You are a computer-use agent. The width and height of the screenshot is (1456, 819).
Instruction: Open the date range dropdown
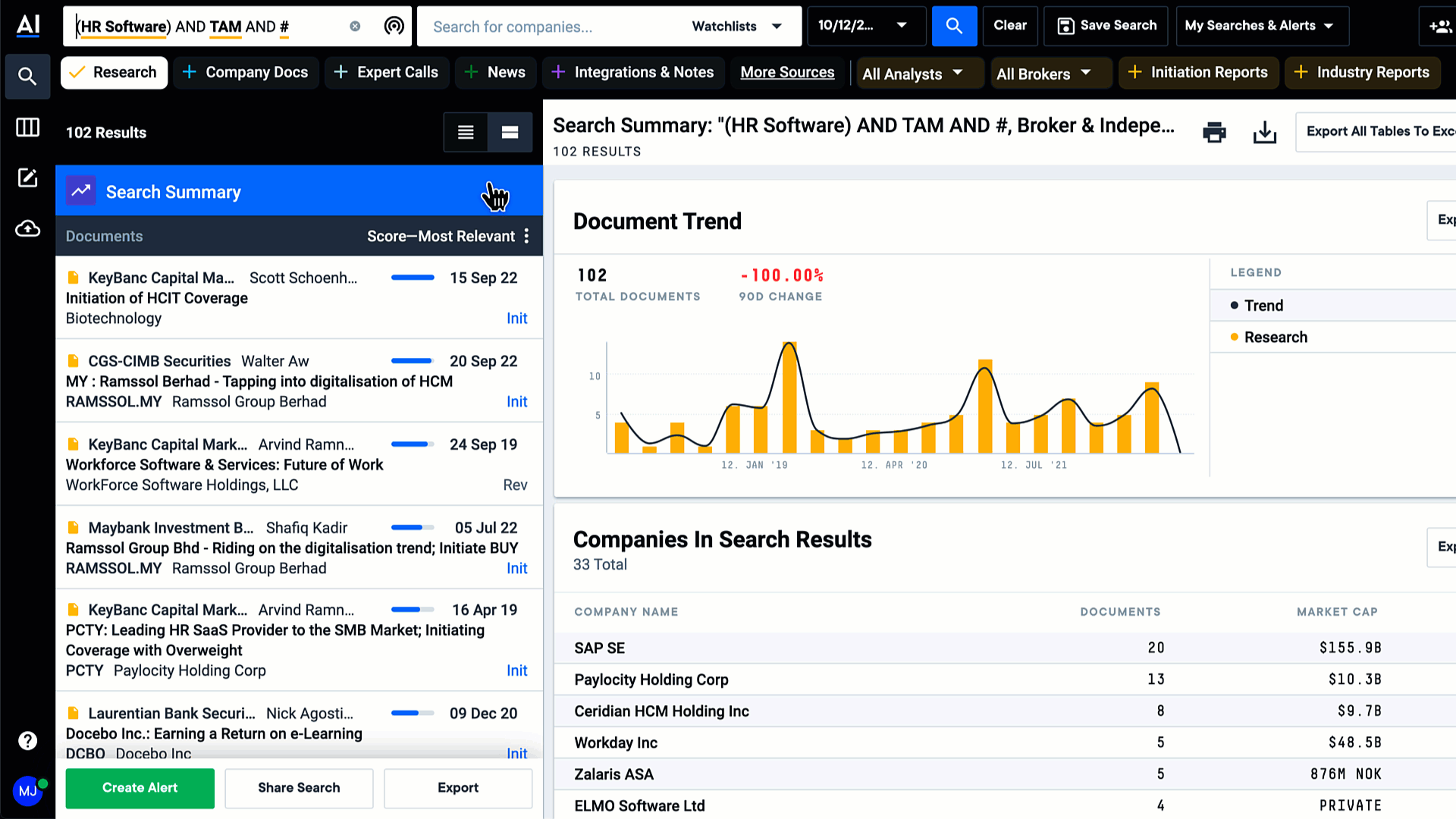click(x=866, y=27)
